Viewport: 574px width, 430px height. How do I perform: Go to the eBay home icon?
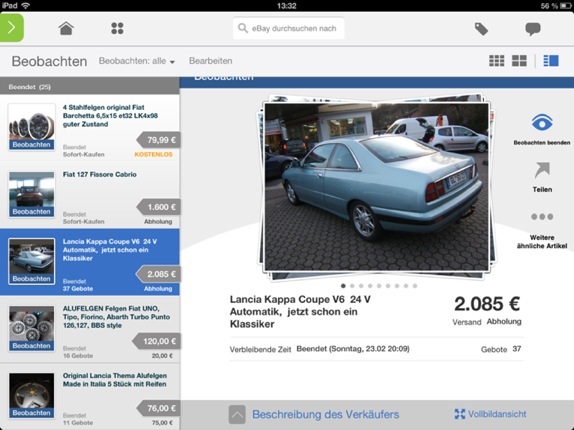click(66, 28)
